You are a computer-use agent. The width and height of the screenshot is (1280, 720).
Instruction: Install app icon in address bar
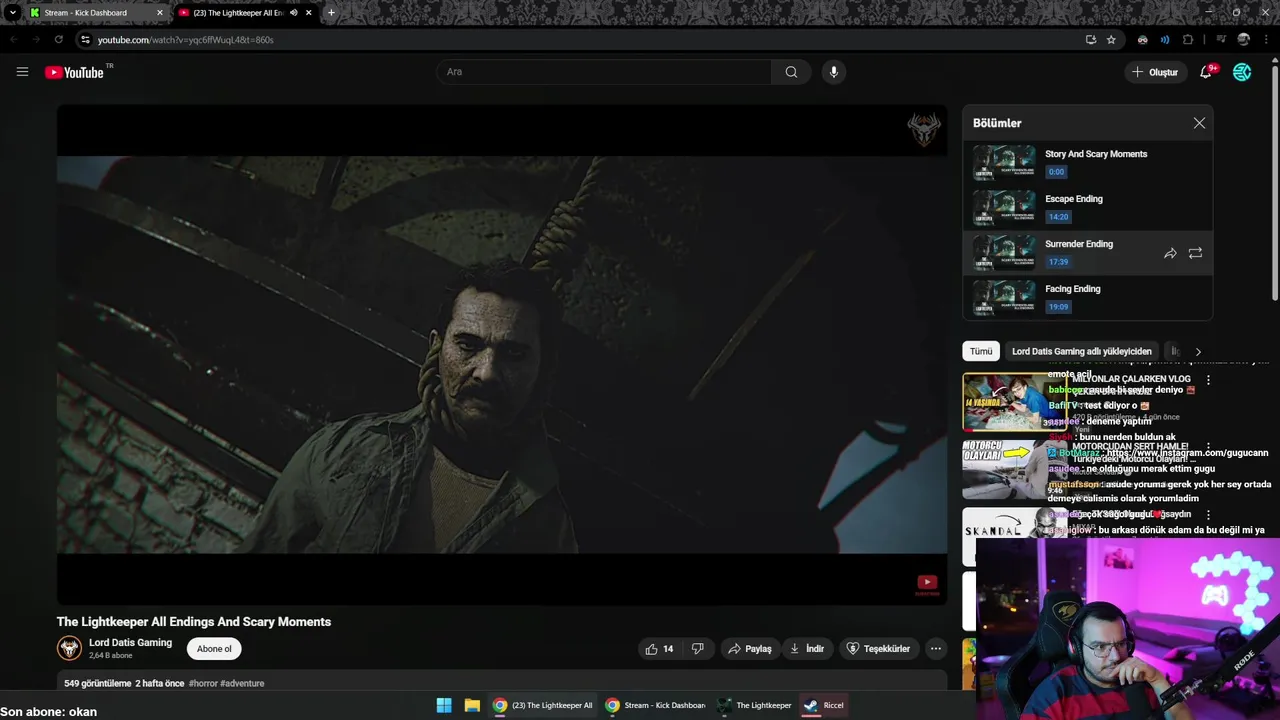[1090, 40]
